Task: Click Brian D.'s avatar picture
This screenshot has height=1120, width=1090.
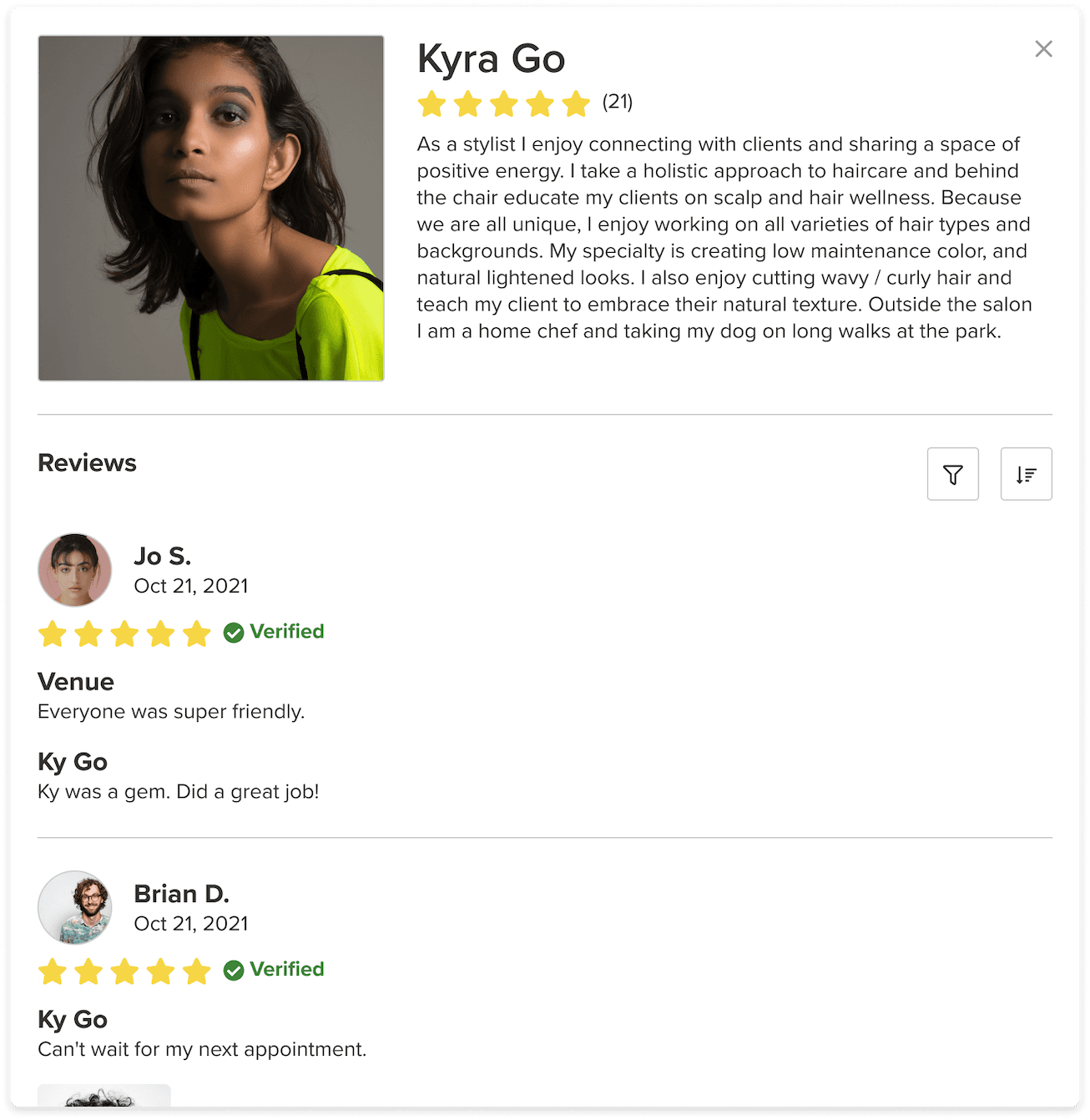Action: coord(74,908)
